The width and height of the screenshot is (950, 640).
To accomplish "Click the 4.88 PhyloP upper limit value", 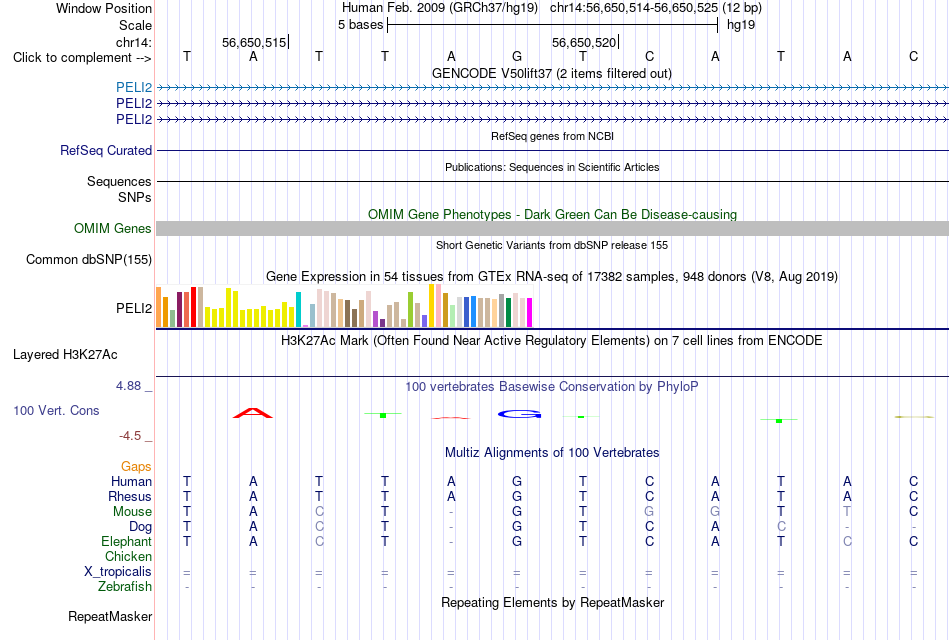I will 128,385.
